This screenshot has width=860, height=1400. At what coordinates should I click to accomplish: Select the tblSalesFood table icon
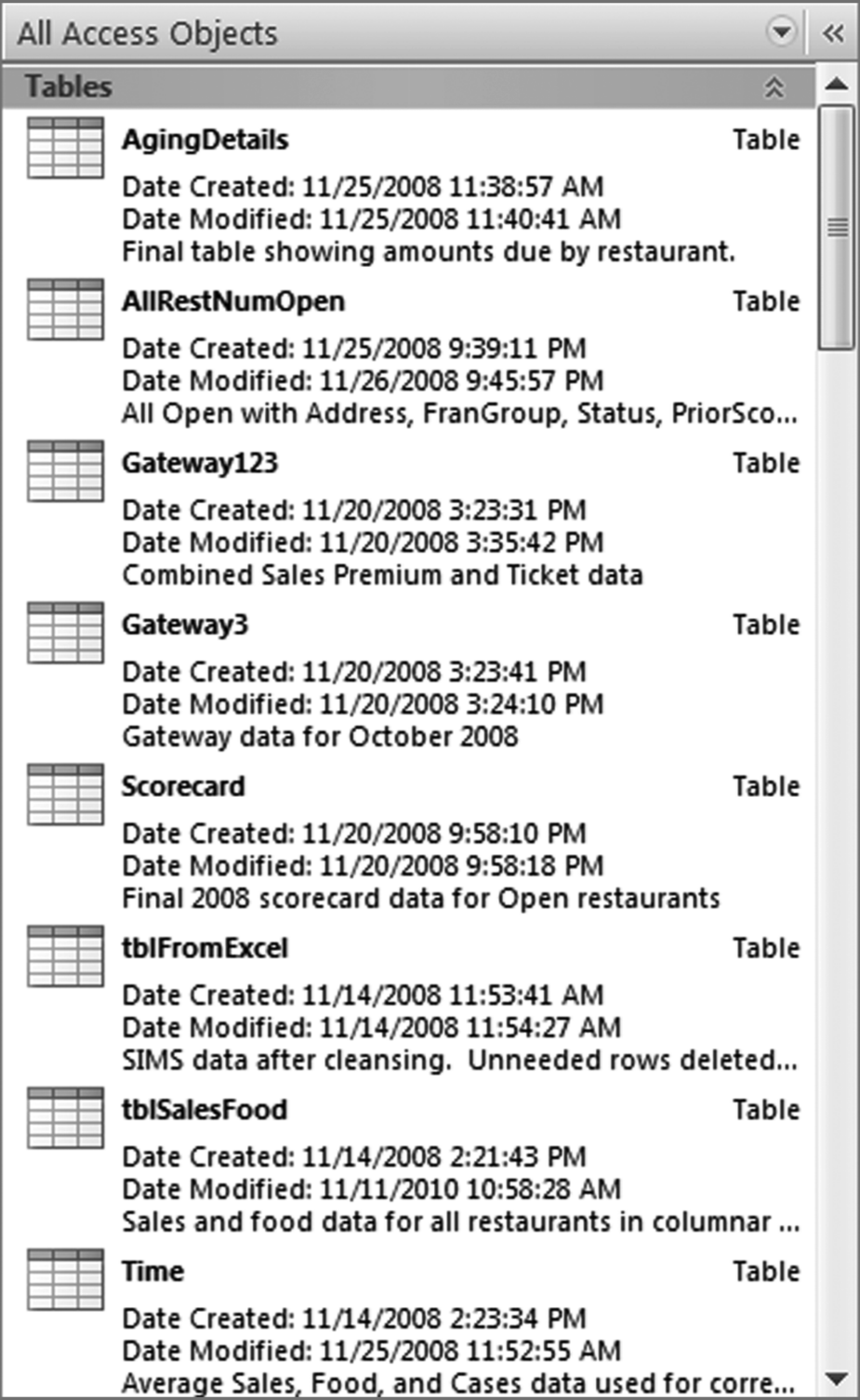65,1118
